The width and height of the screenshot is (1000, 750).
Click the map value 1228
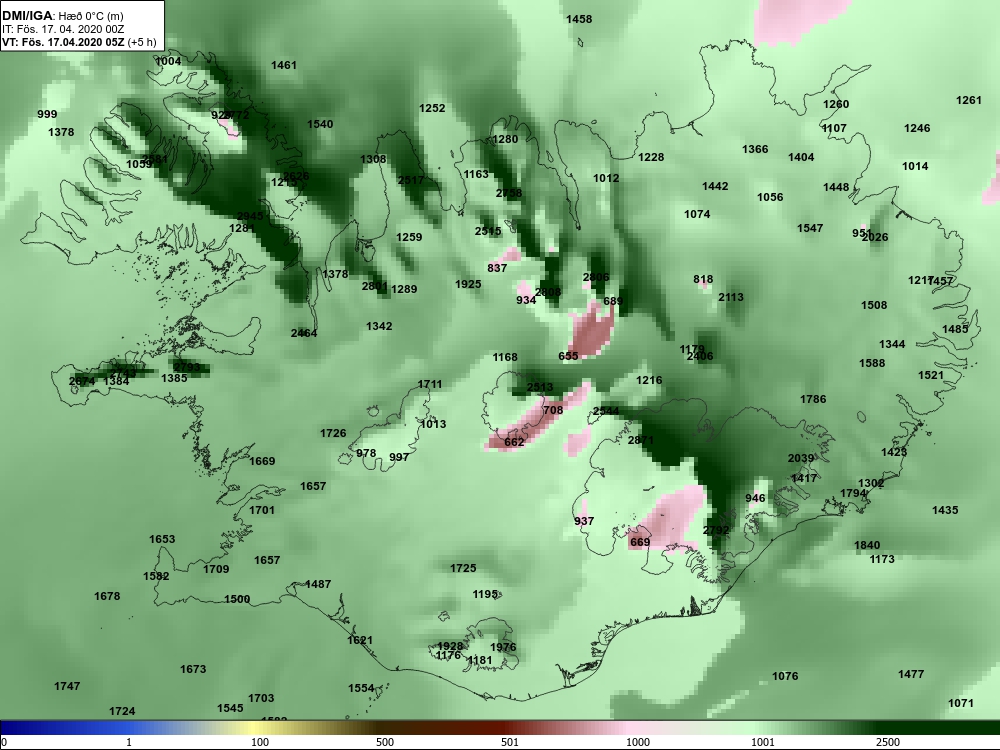point(651,157)
